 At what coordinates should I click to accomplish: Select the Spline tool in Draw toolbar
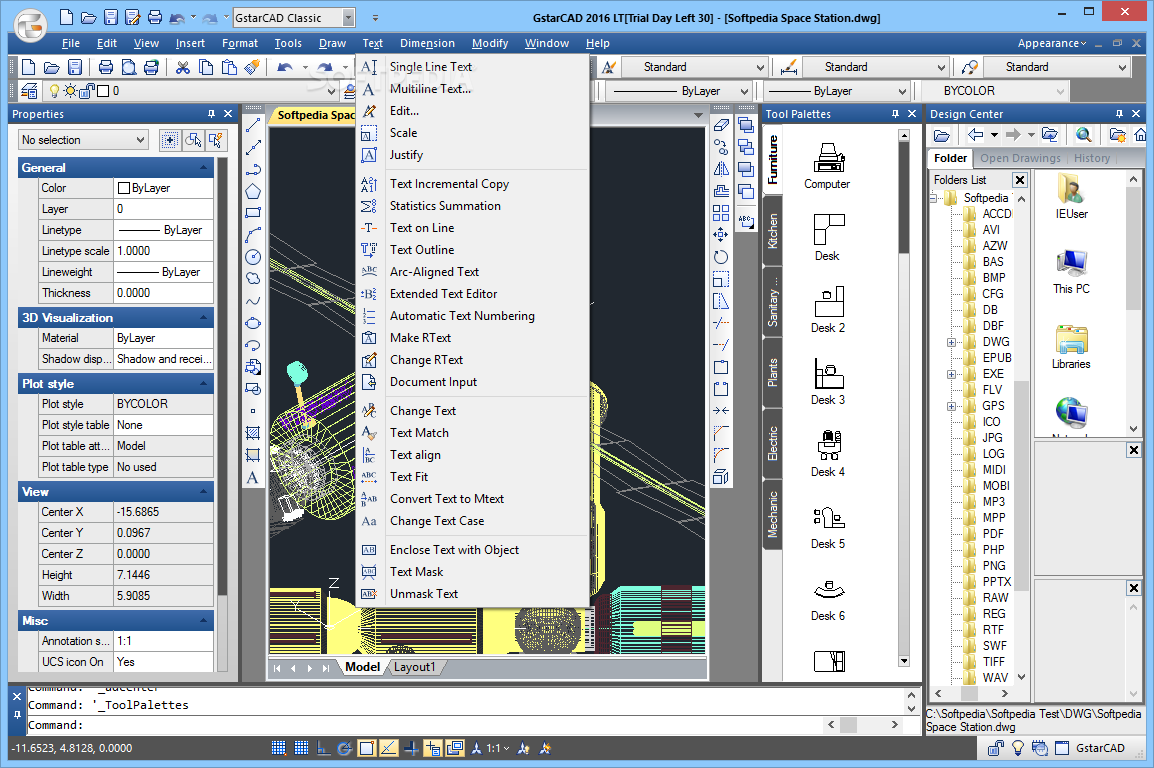[x=252, y=301]
